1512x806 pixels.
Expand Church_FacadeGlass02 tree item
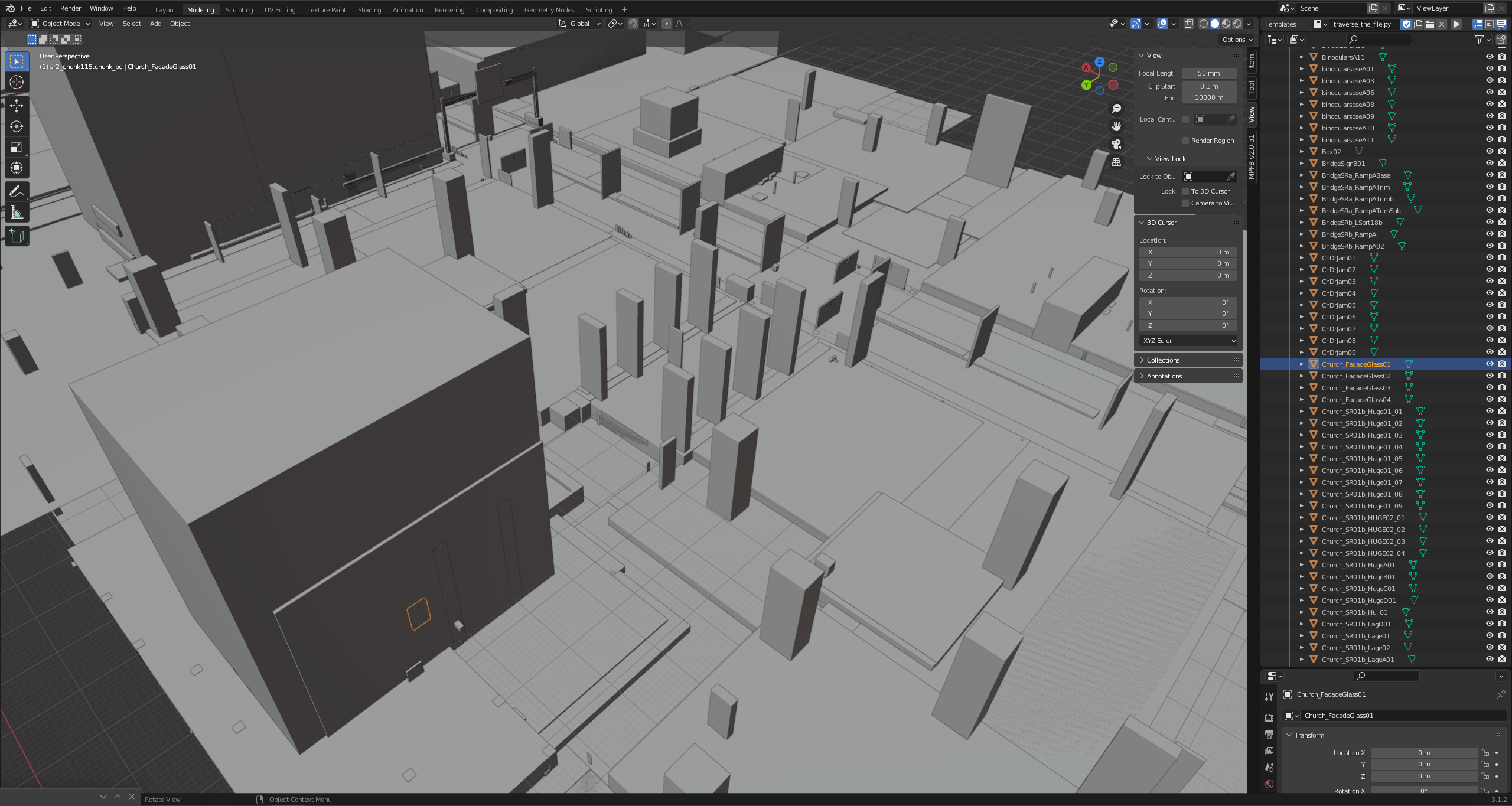click(1301, 376)
